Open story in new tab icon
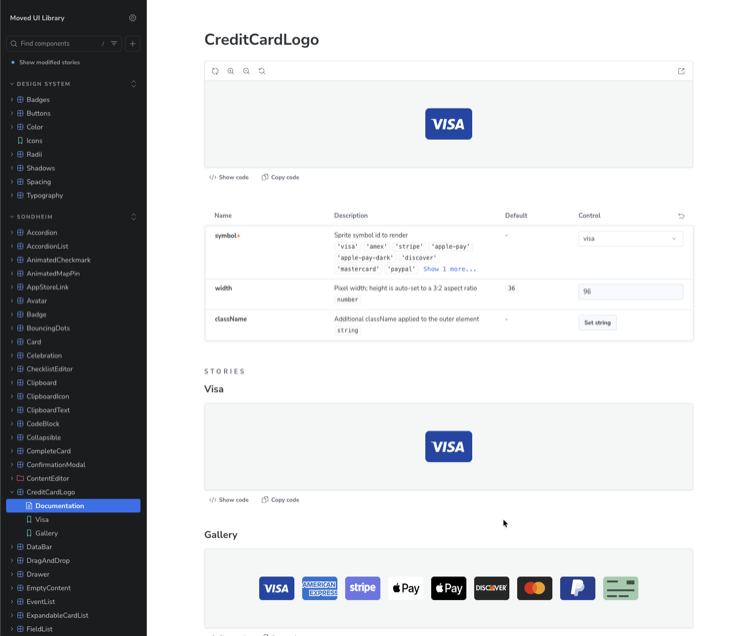Image resolution: width=750 pixels, height=636 pixels. 681,71
